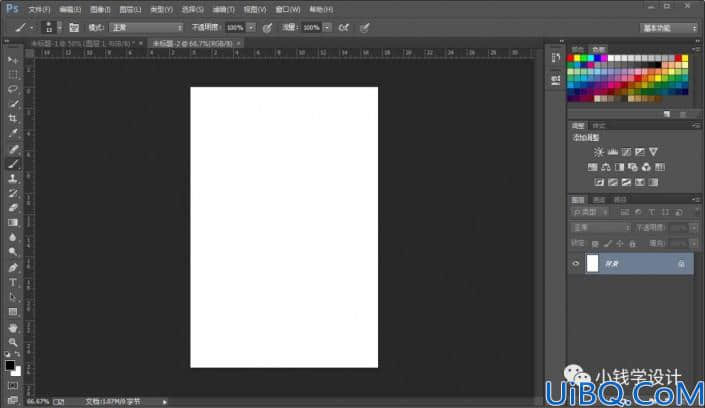Toggle airbrush build-up mode
The image size is (705, 408).
pos(344,28)
